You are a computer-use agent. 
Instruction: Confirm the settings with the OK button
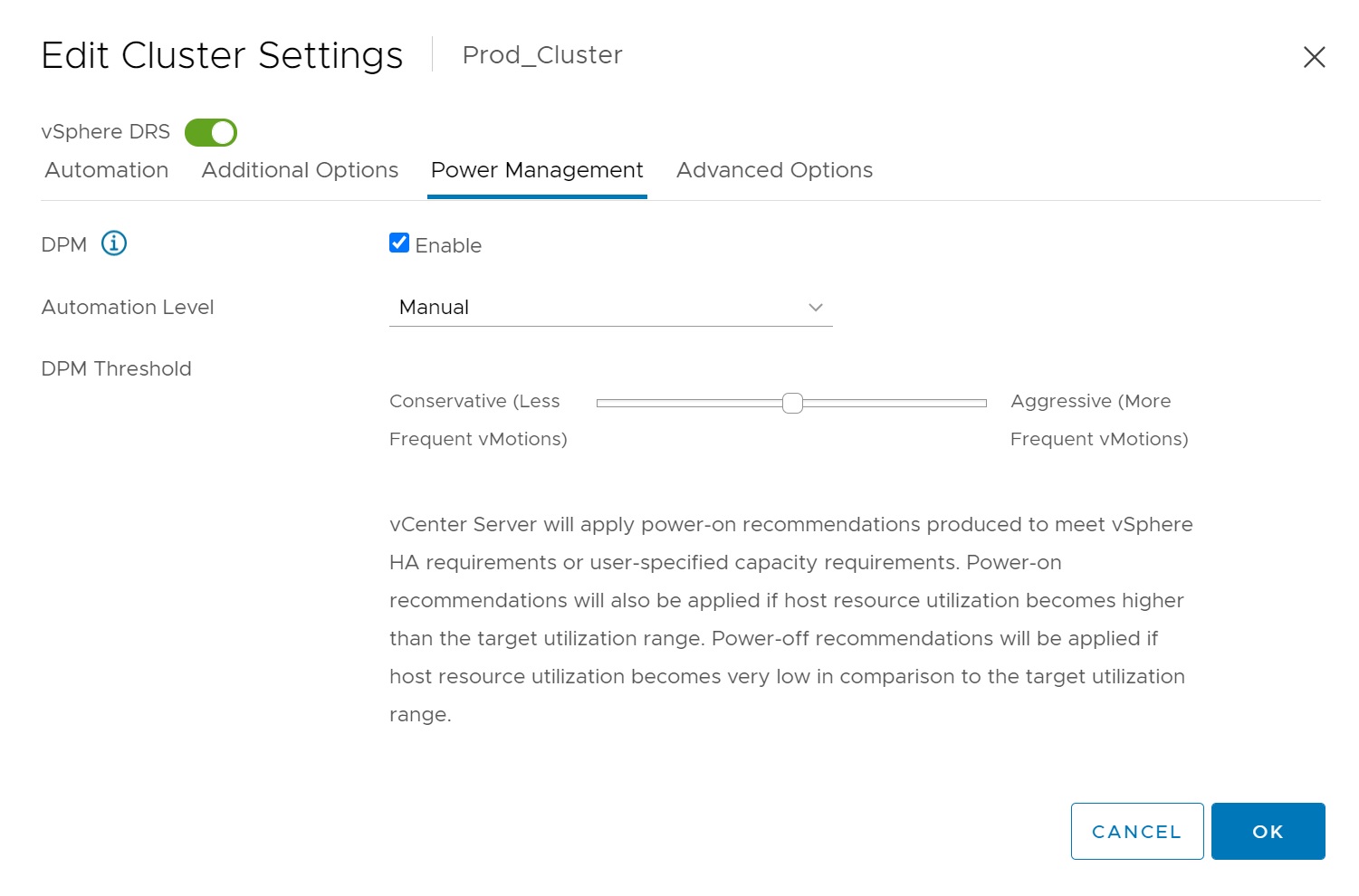click(1268, 832)
